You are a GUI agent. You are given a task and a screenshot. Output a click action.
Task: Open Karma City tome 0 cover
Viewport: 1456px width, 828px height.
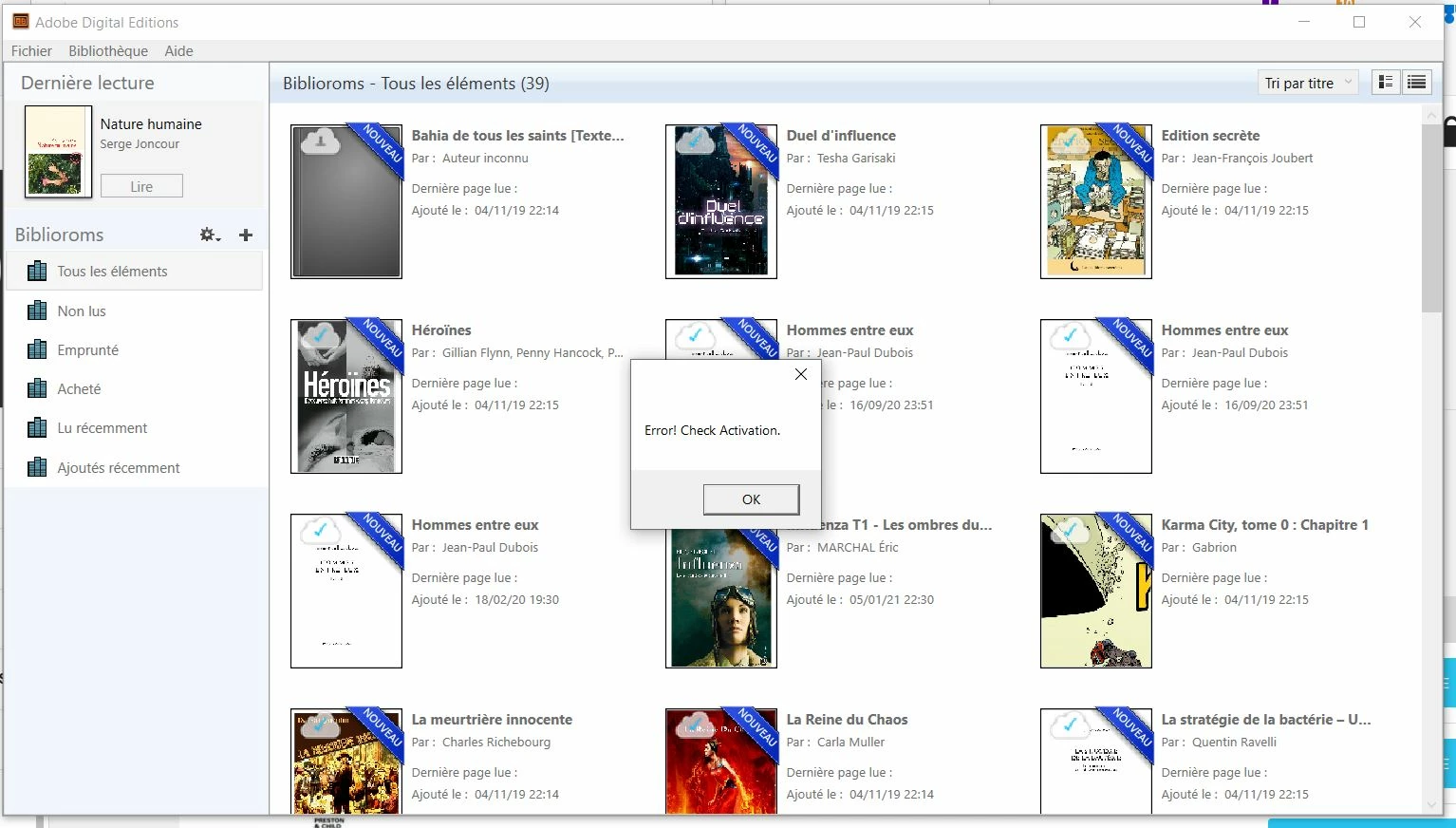point(1096,591)
